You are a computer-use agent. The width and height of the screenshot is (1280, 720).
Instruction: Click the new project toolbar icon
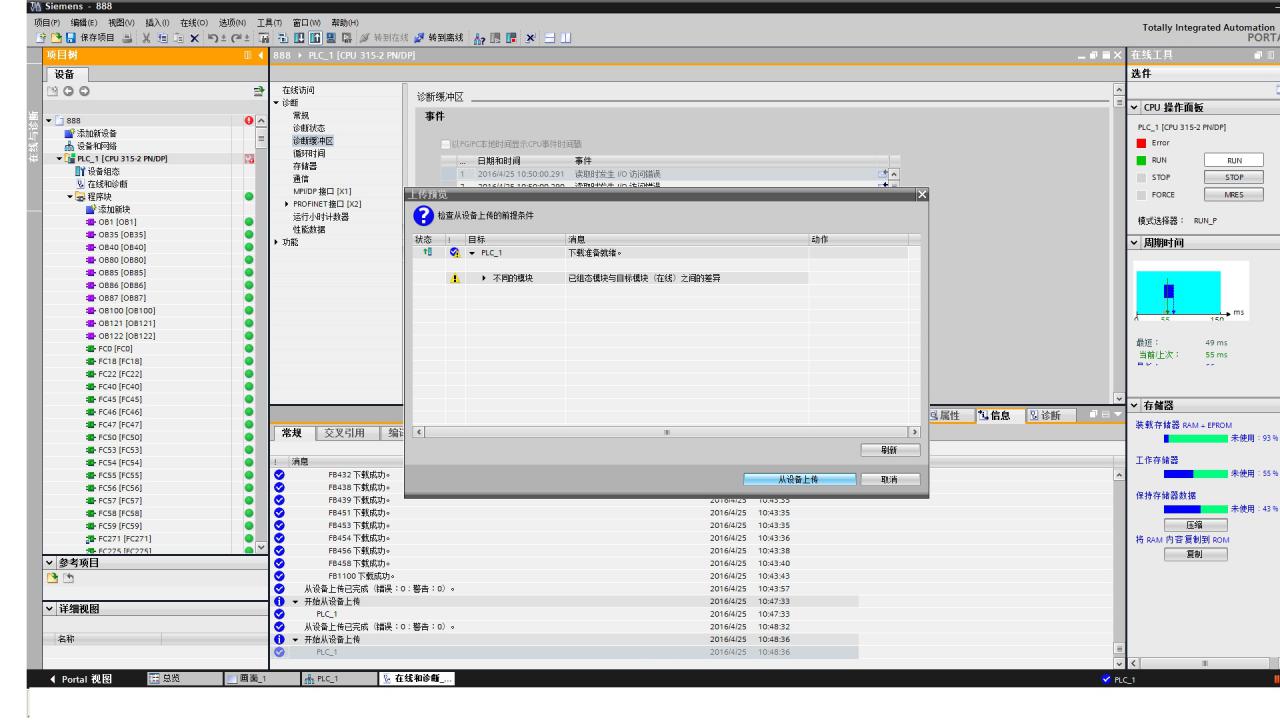tap(40, 38)
